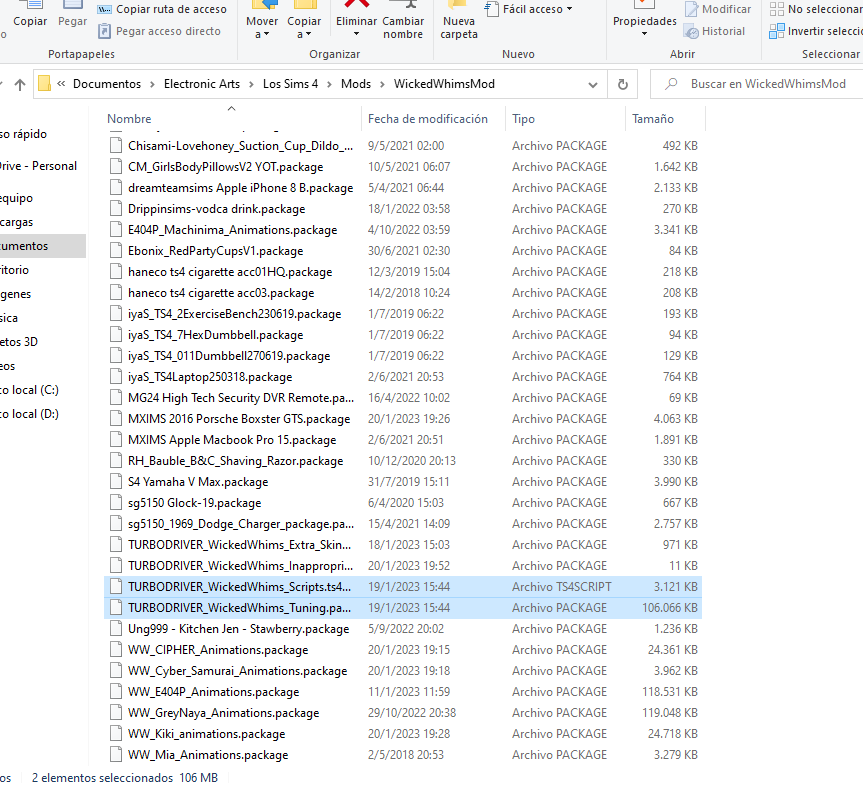Screen dimensions: 863x786
Task: Click file icon of sg5150_1969_Dodge_Charger_package
Action: pyautogui.click(x=116, y=523)
